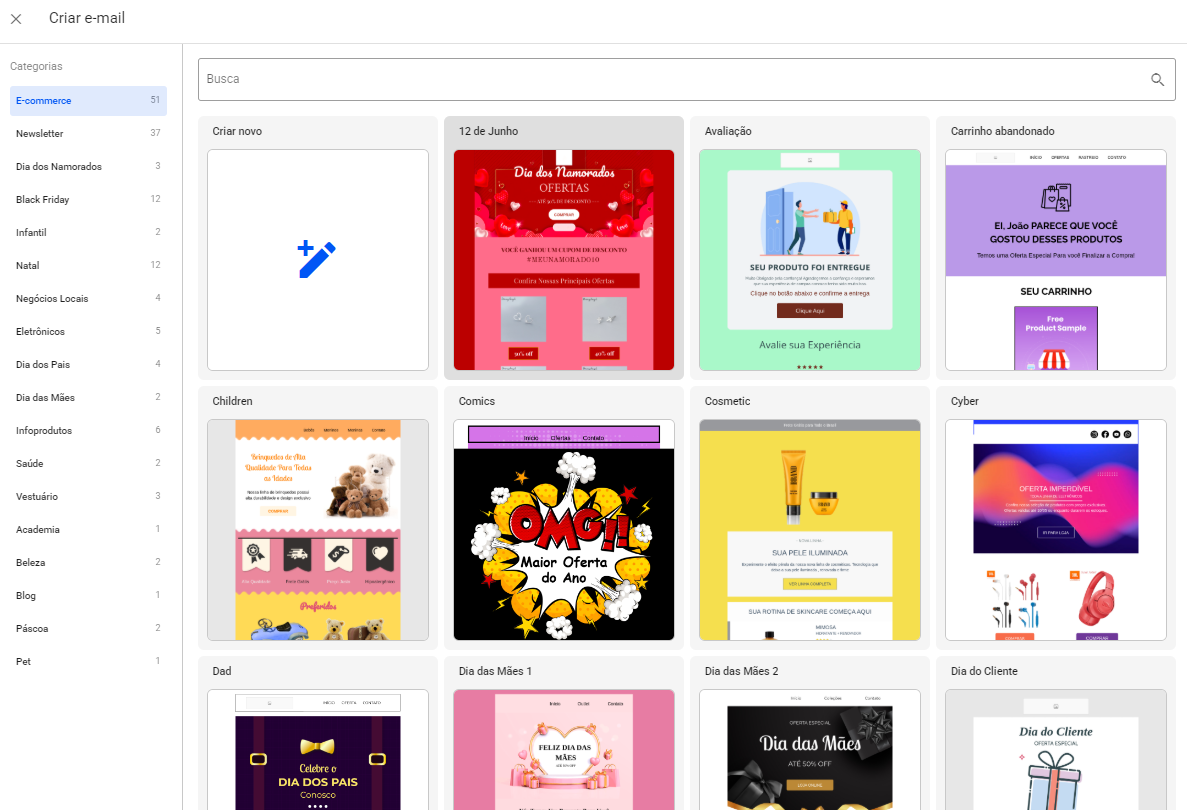Open the Pet category
The width and height of the screenshot is (1187, 810).
pyautogui.click(x=88, y=662)
